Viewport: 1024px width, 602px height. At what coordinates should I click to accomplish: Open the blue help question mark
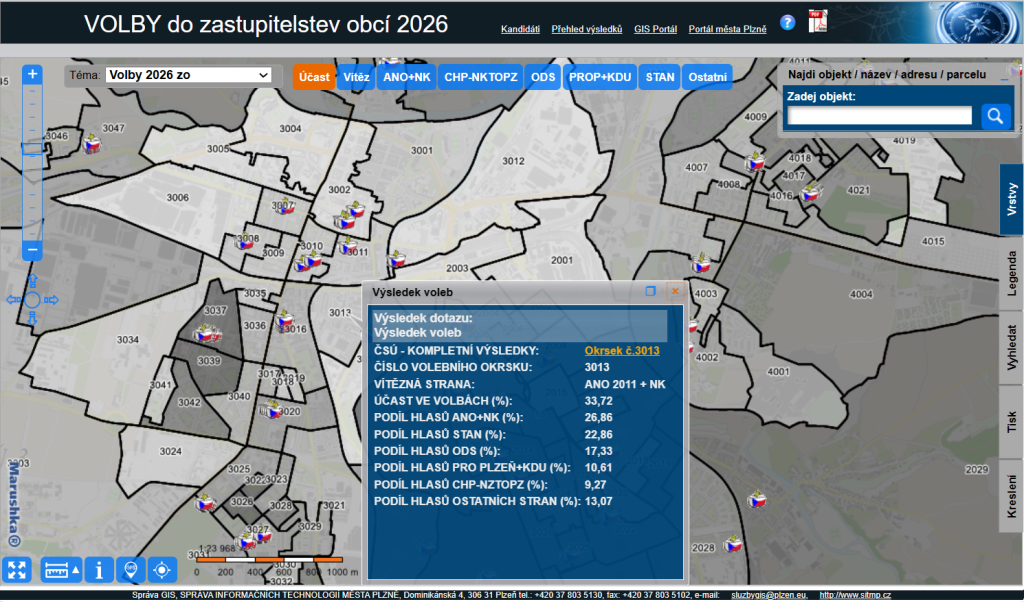(x=788, y=23)
